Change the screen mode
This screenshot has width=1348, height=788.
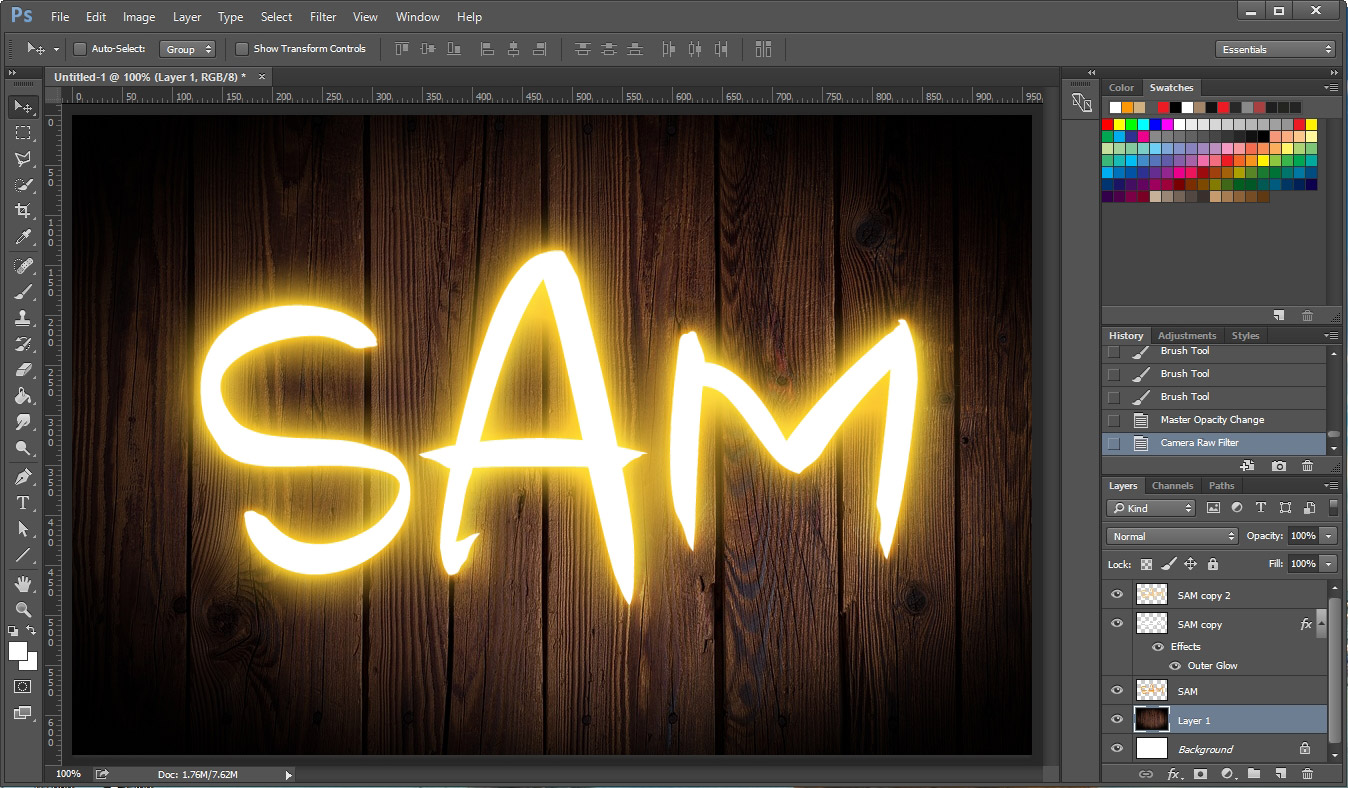(23, 713)
